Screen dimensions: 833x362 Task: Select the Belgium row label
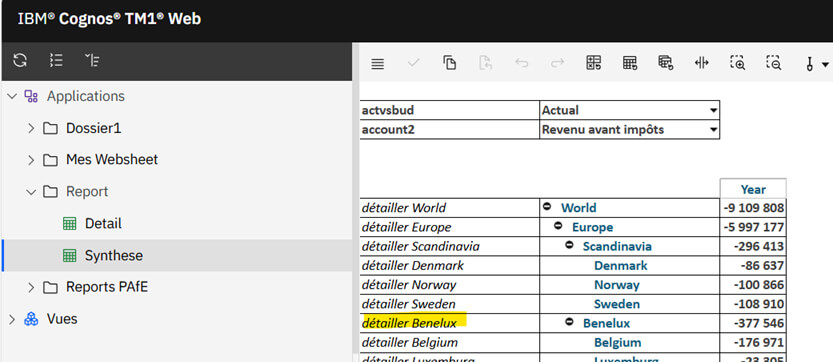(617, 342)
